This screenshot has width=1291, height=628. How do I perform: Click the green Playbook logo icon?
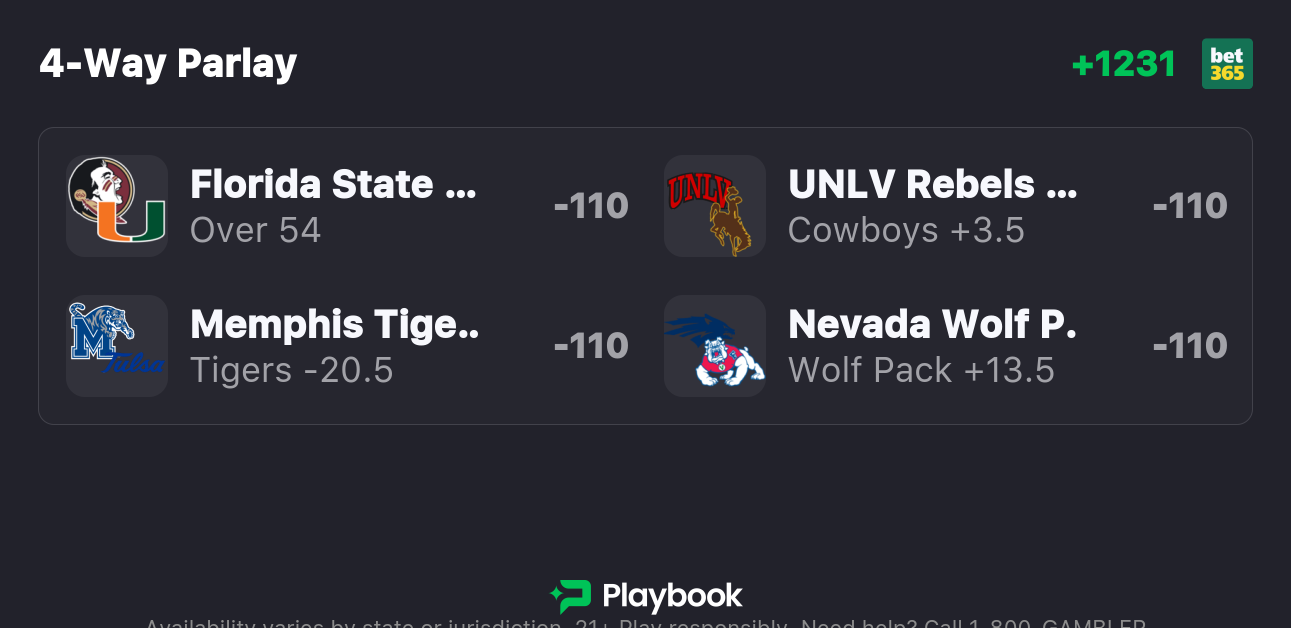[571, 597]
